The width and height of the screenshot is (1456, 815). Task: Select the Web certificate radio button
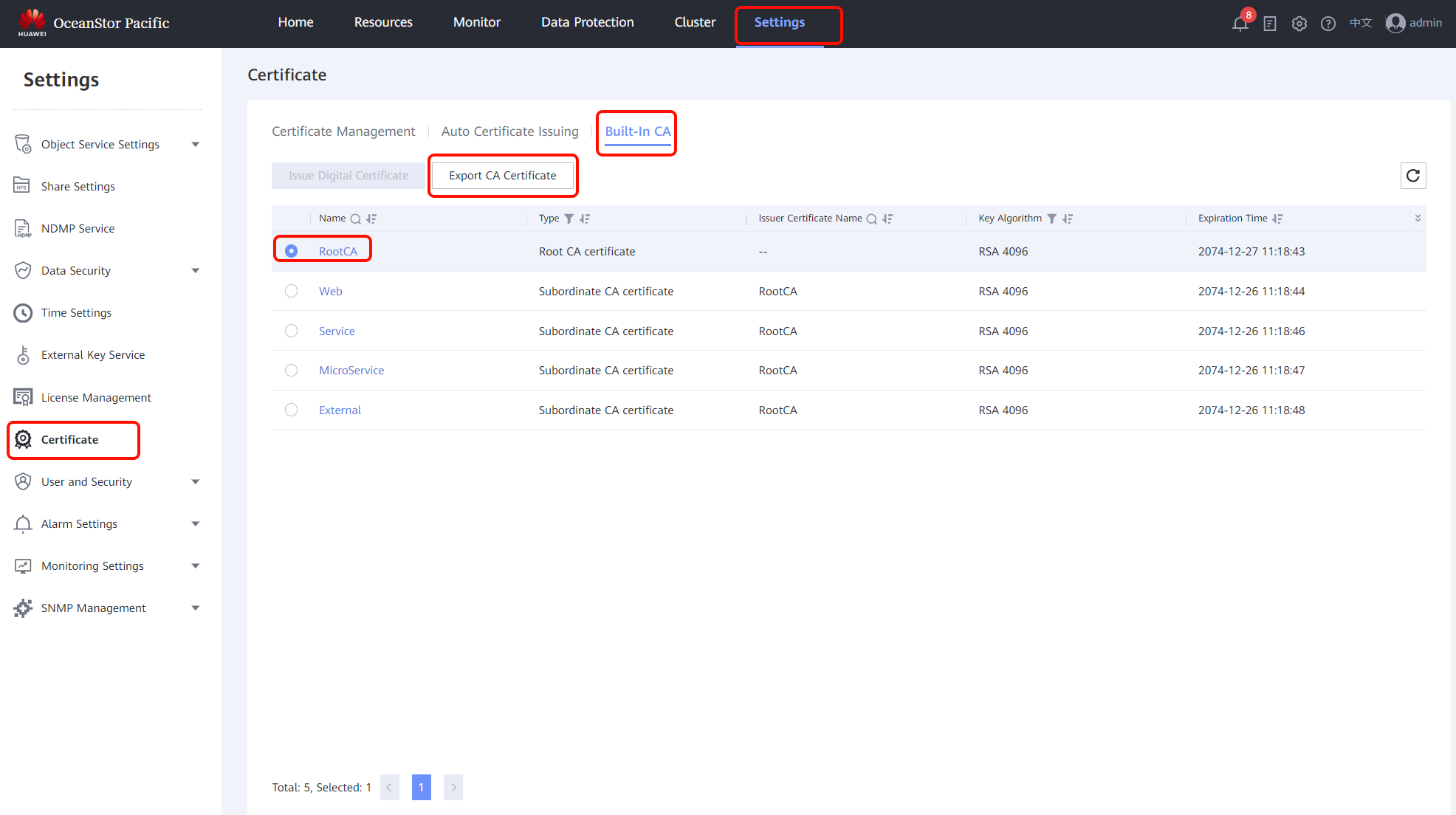point(292,291)
